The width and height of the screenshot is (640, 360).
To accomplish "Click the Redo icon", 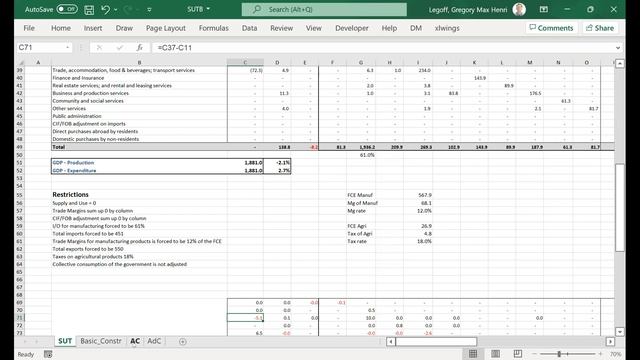I will (x=127, y=9).
